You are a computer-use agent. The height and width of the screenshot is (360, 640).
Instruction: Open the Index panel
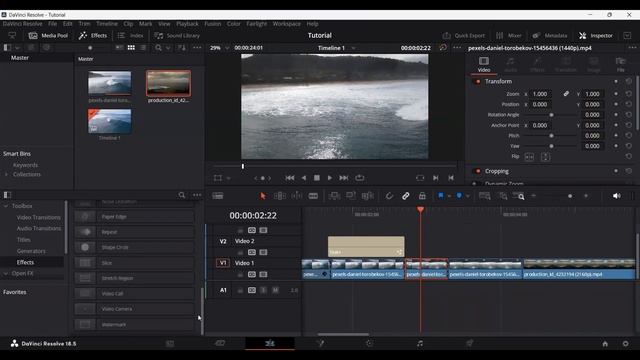(x=131, y=36)
